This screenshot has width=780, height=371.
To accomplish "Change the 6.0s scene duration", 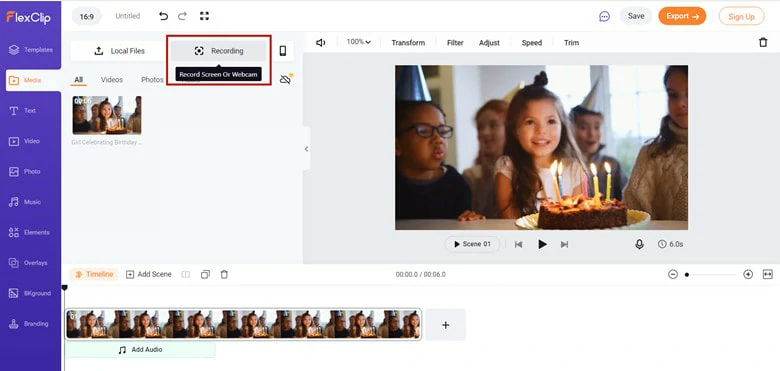I will [670, 244].
